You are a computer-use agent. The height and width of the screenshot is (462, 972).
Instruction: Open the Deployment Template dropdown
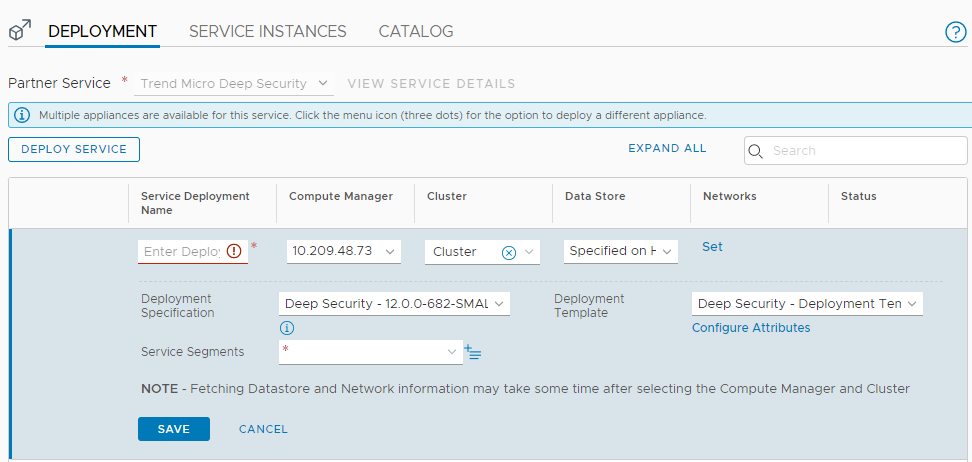[806, 303]
